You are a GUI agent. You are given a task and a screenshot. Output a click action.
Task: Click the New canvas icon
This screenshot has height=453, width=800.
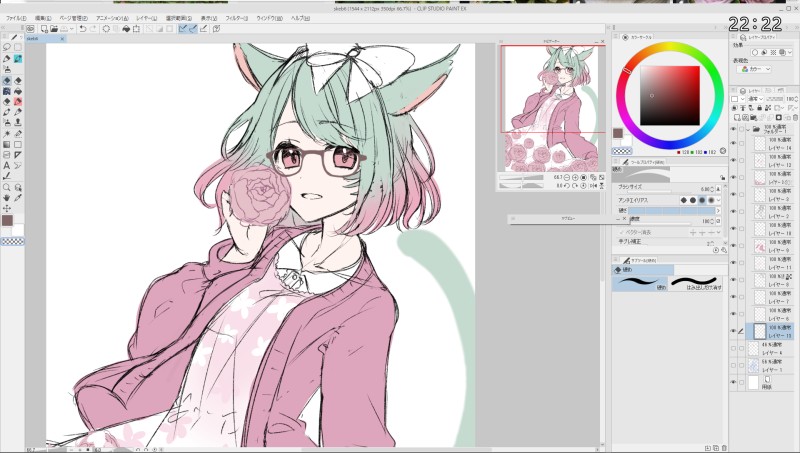pos(44,29)
